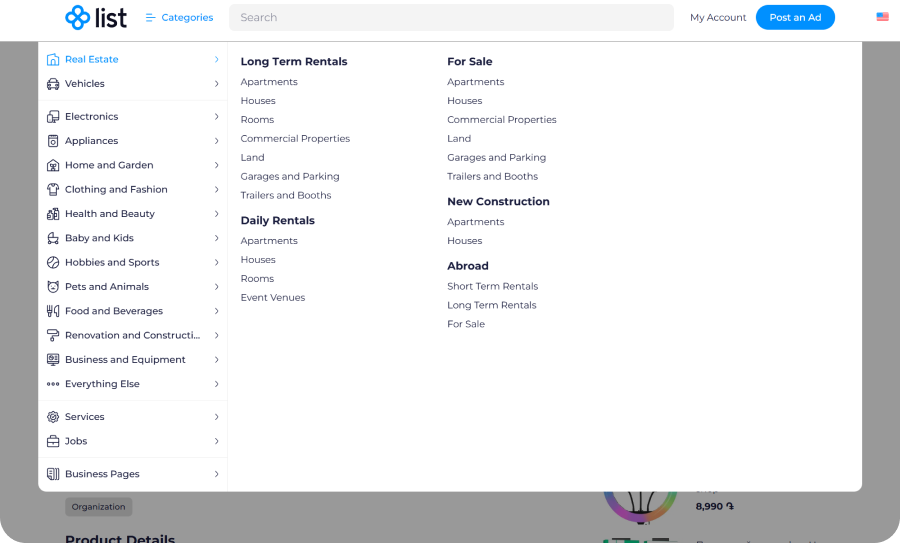The width and height of the screenshot is (900, 543).
Task: Click the Electronics devices icon
Action: (x=53, y=117)
